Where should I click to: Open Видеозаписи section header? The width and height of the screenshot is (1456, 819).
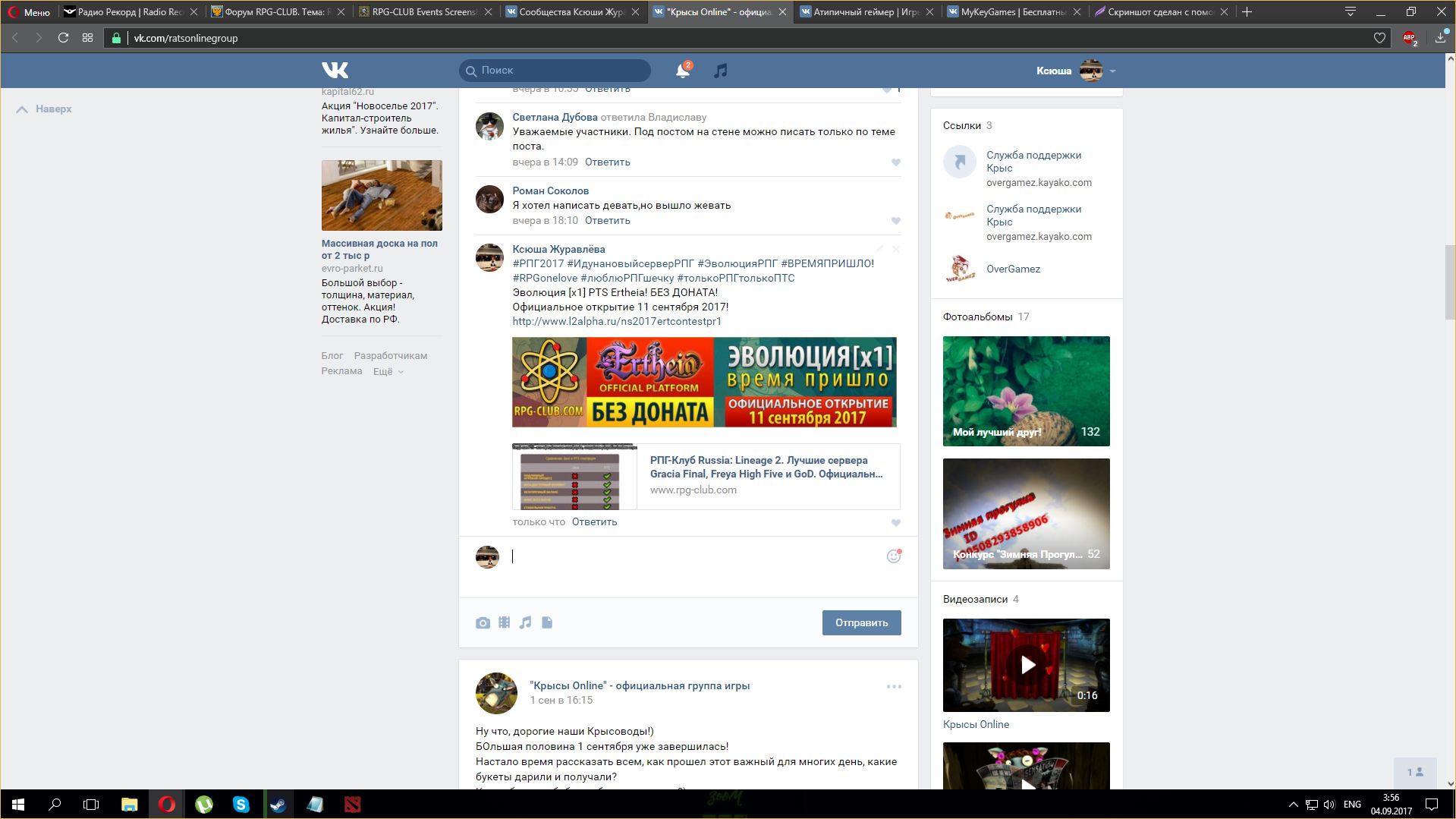[975, 600]
